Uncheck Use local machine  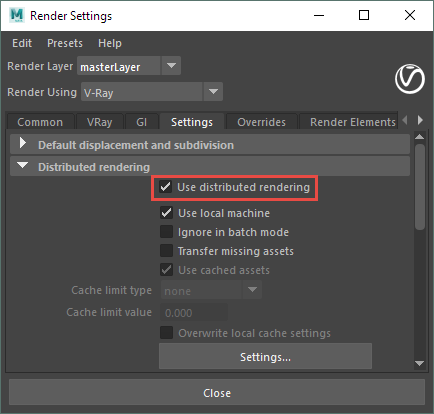point(166,213)
